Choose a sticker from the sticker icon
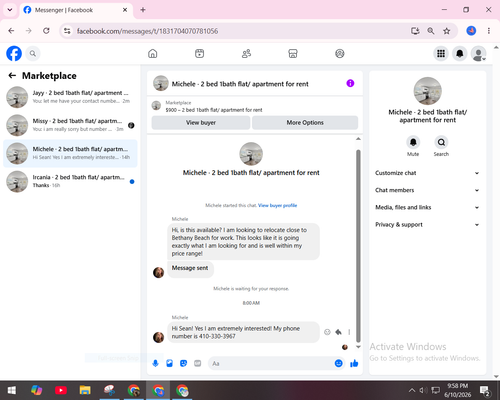 click(183, 363)
